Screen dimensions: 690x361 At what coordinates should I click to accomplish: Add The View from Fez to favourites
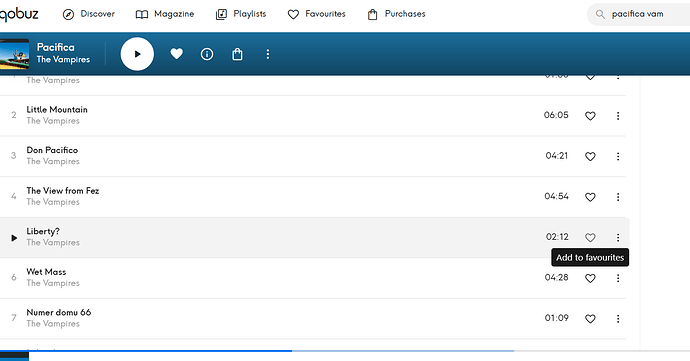(x=590, y=197)
